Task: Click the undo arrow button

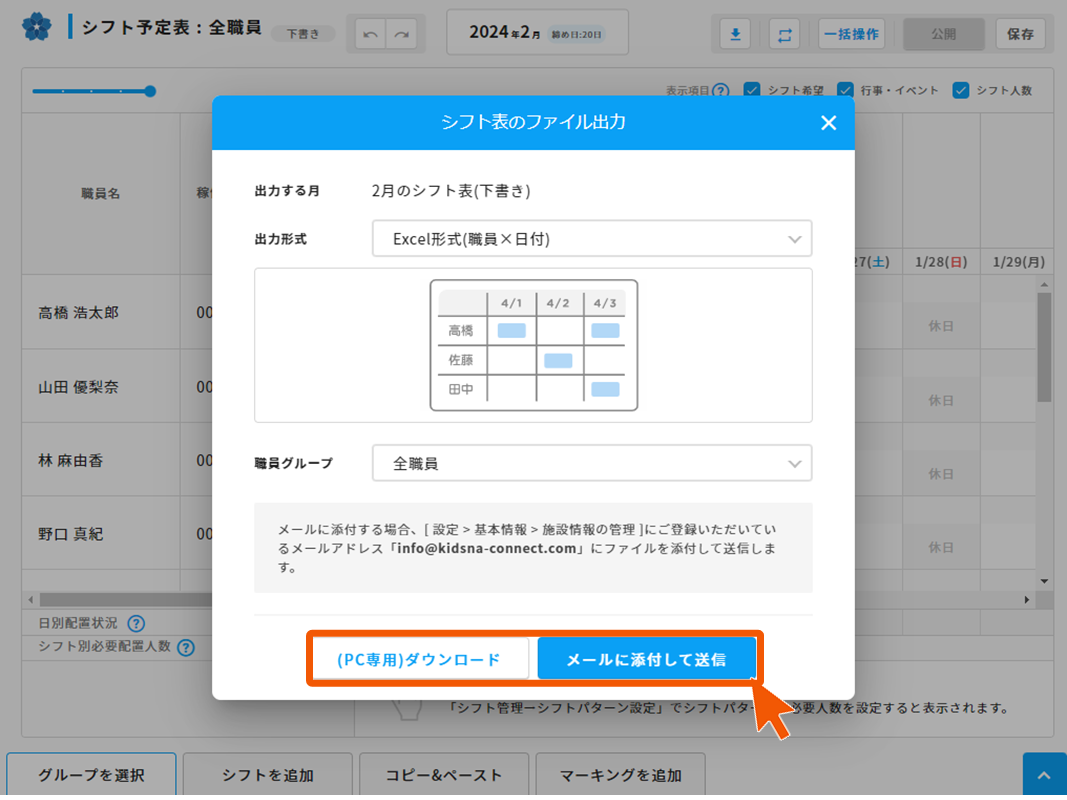Action: pyautogui.click(x=371, y=34)
